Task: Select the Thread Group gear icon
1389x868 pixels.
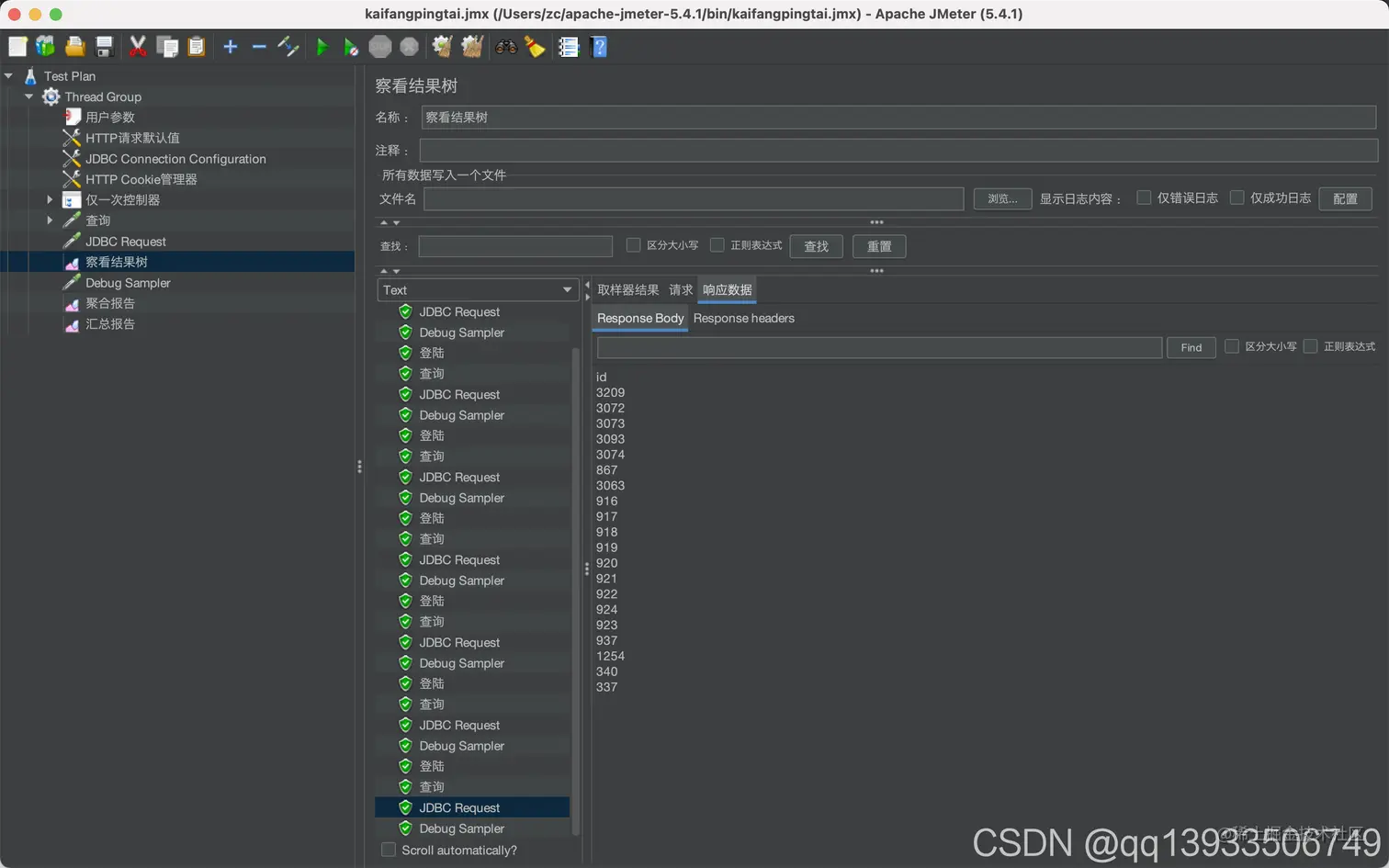Action: [x=51, y=96]
